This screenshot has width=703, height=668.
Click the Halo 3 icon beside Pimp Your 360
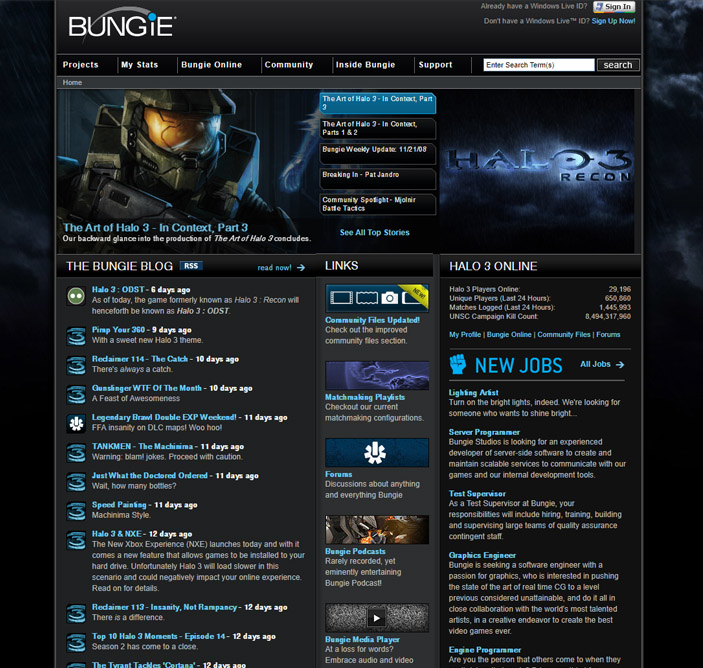76,337
